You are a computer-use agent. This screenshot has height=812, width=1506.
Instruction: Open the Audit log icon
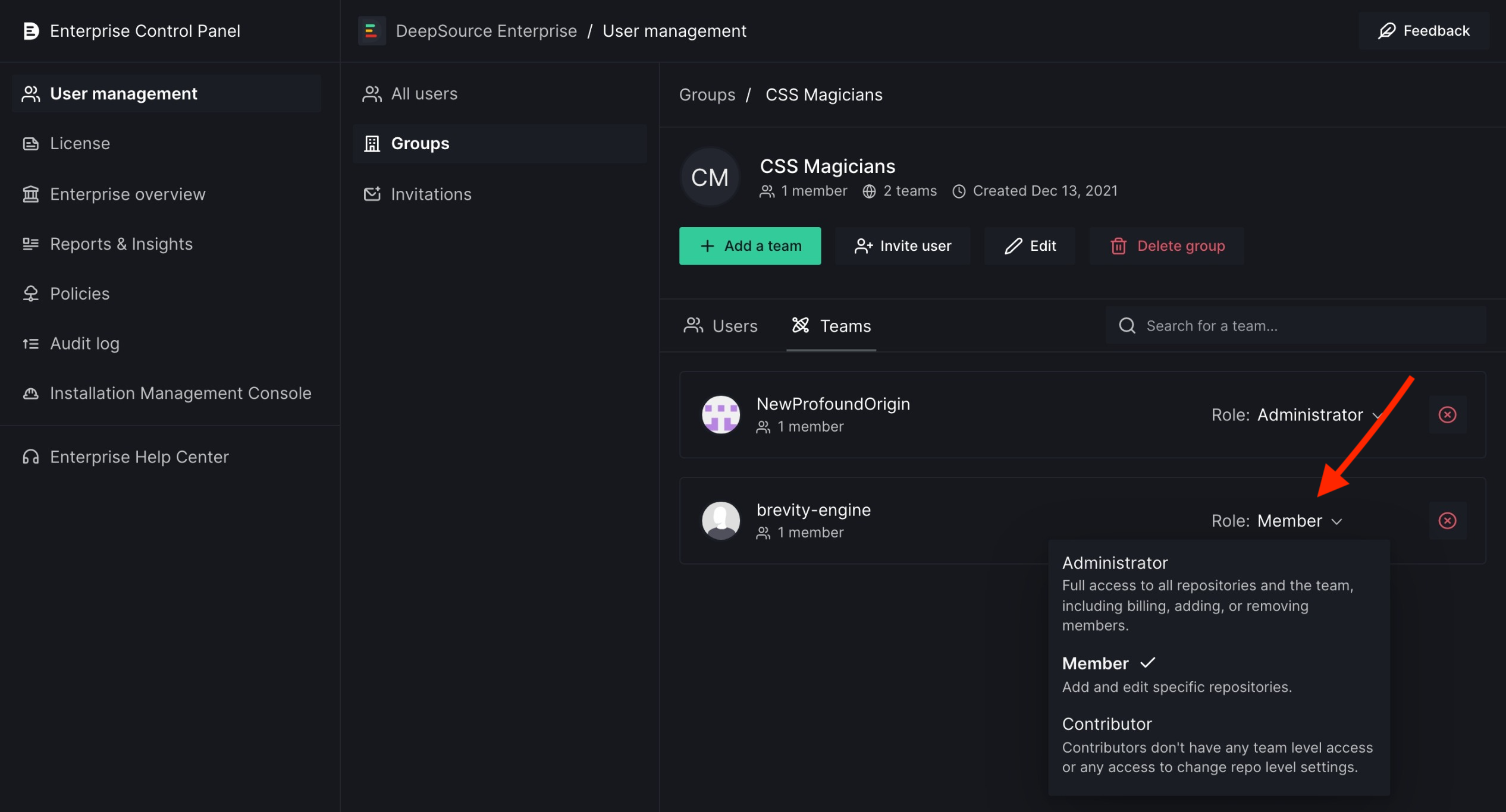coord(31,343)
